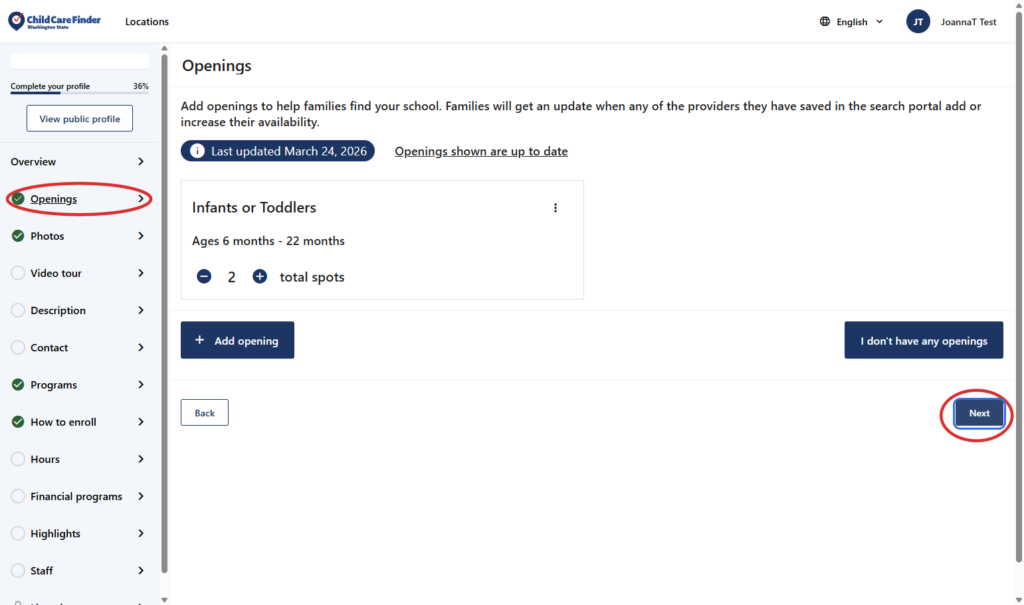
Task: Click Openings shown are up to date link
Action: (x=481, y=152)
